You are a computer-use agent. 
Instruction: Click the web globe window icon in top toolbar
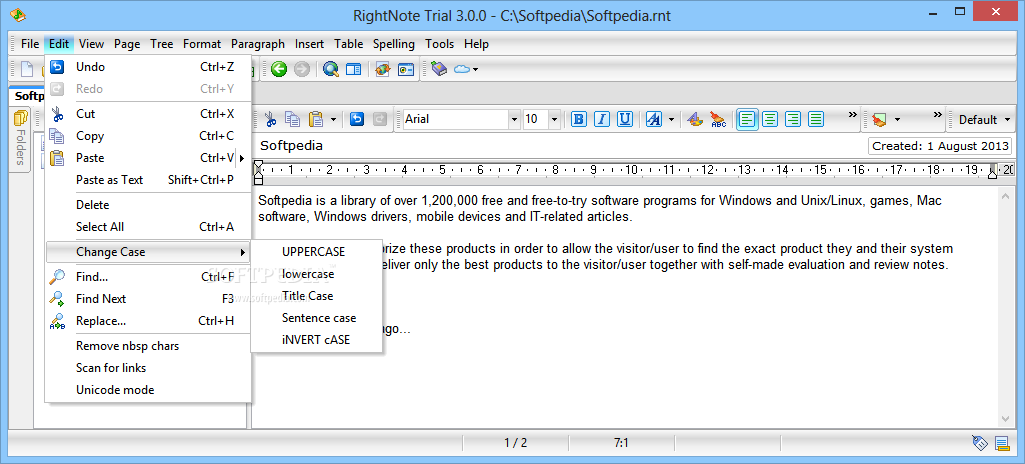[x=383, y=69]
